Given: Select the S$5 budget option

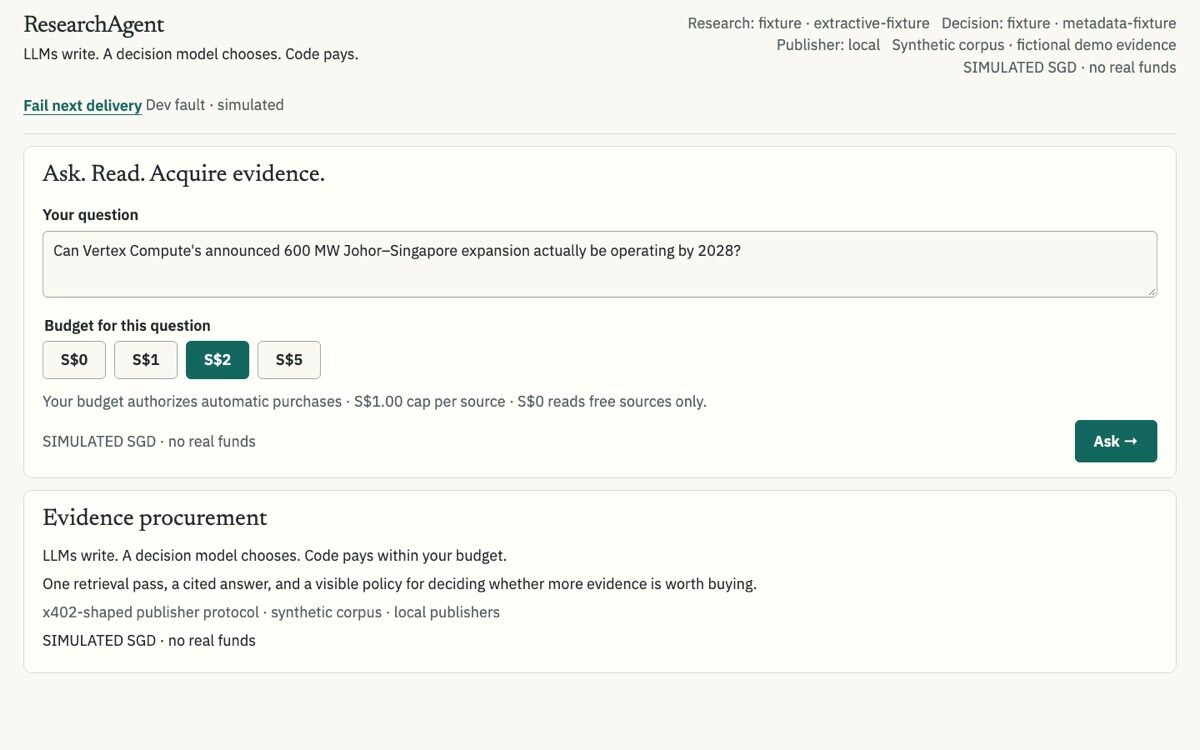Looking at the screenshot, I should pos(289,360).
